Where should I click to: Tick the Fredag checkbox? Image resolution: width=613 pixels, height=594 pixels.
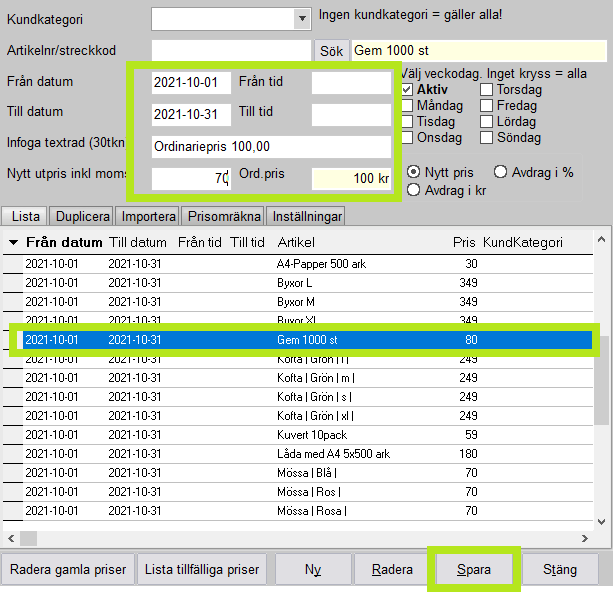pyautogui.click(x=487, y=106)
